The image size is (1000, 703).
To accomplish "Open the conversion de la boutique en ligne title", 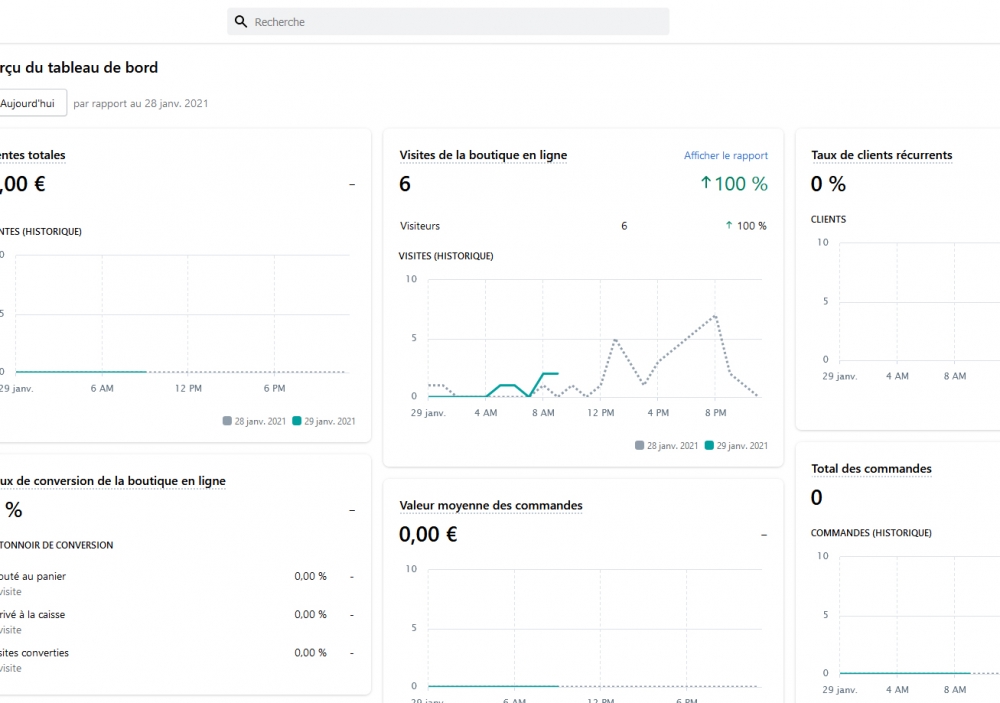I will [x=115, y=481].
